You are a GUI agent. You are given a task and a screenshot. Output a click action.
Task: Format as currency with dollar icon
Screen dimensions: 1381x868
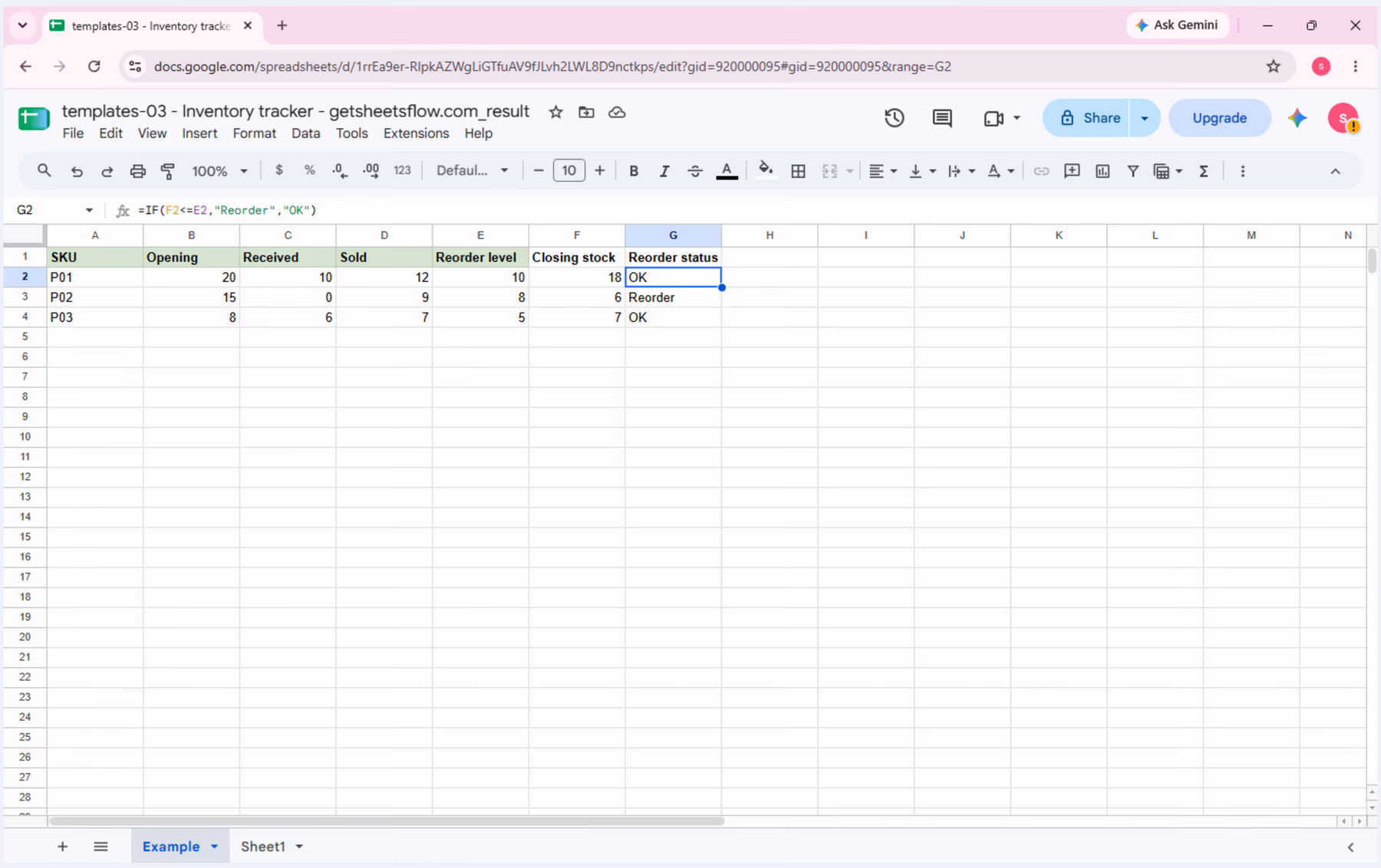(279, 170)
